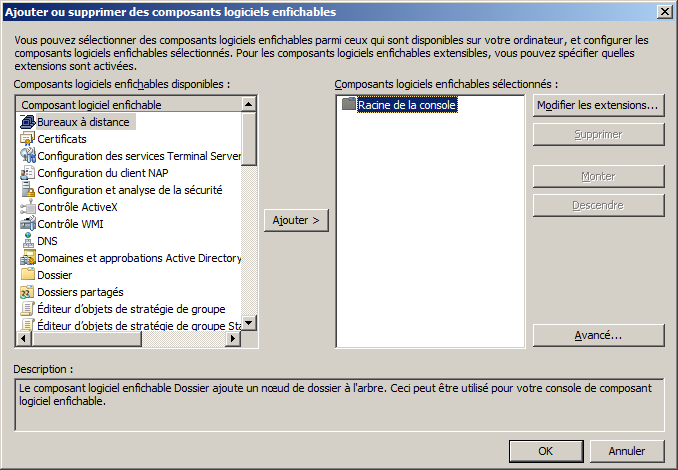The height and width of the screenshot is (470, 678).
Task: Select Domaines et approbations Active Directory
Action: [139, 258]
